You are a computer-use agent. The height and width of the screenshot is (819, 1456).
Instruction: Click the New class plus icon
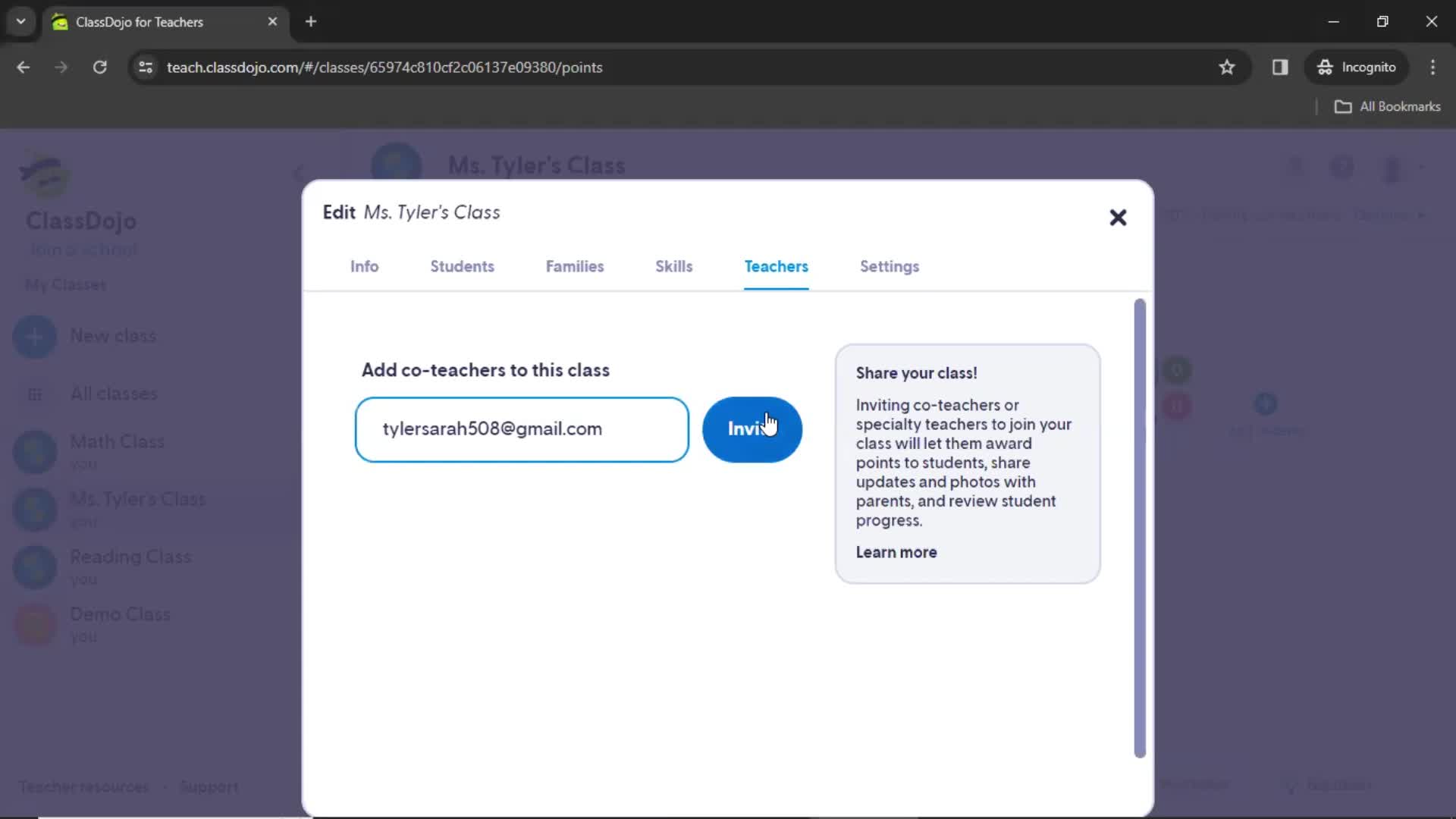(35, 337)
